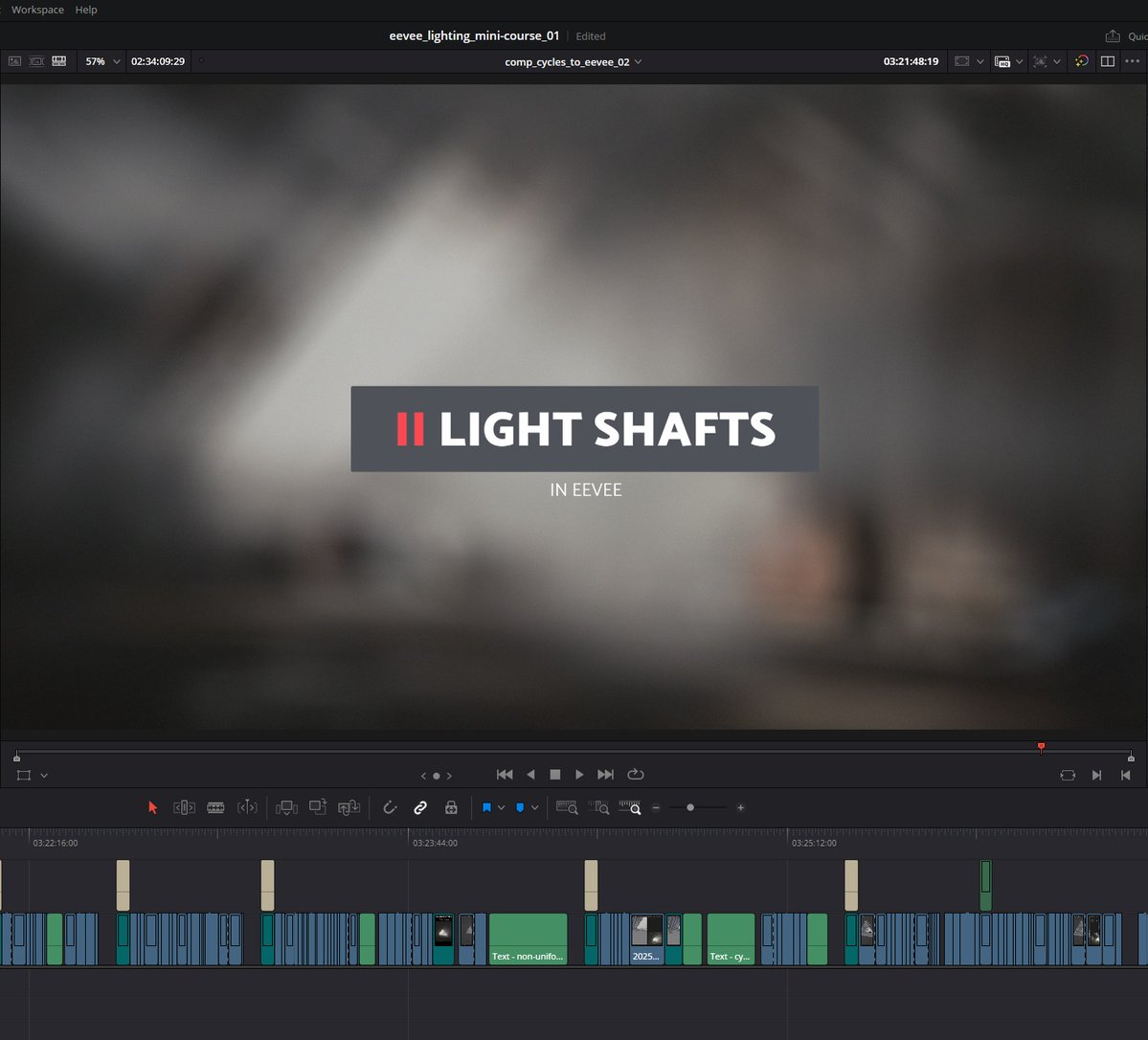This screenshot has width=1148, height=1040.
Task: Click the 03:23:44:00 timeline ruler mark
Action: pos(435,843)
